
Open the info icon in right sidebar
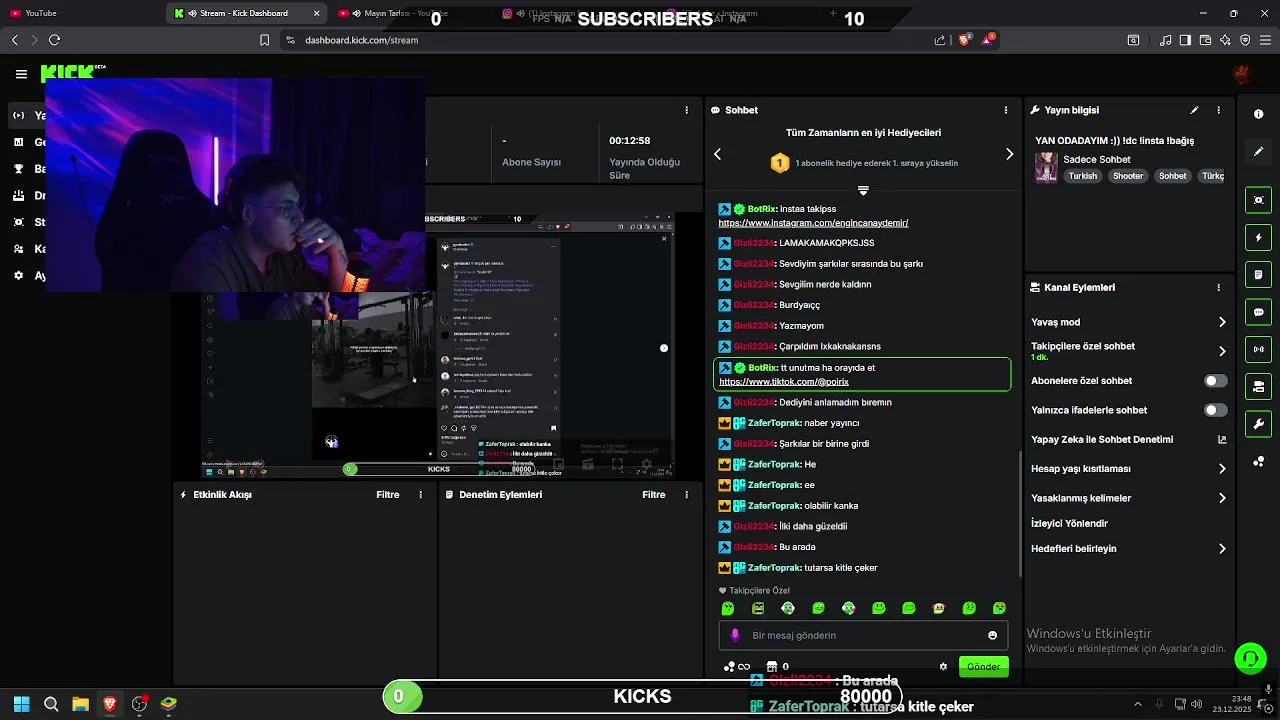click(x=1259, y=114)
